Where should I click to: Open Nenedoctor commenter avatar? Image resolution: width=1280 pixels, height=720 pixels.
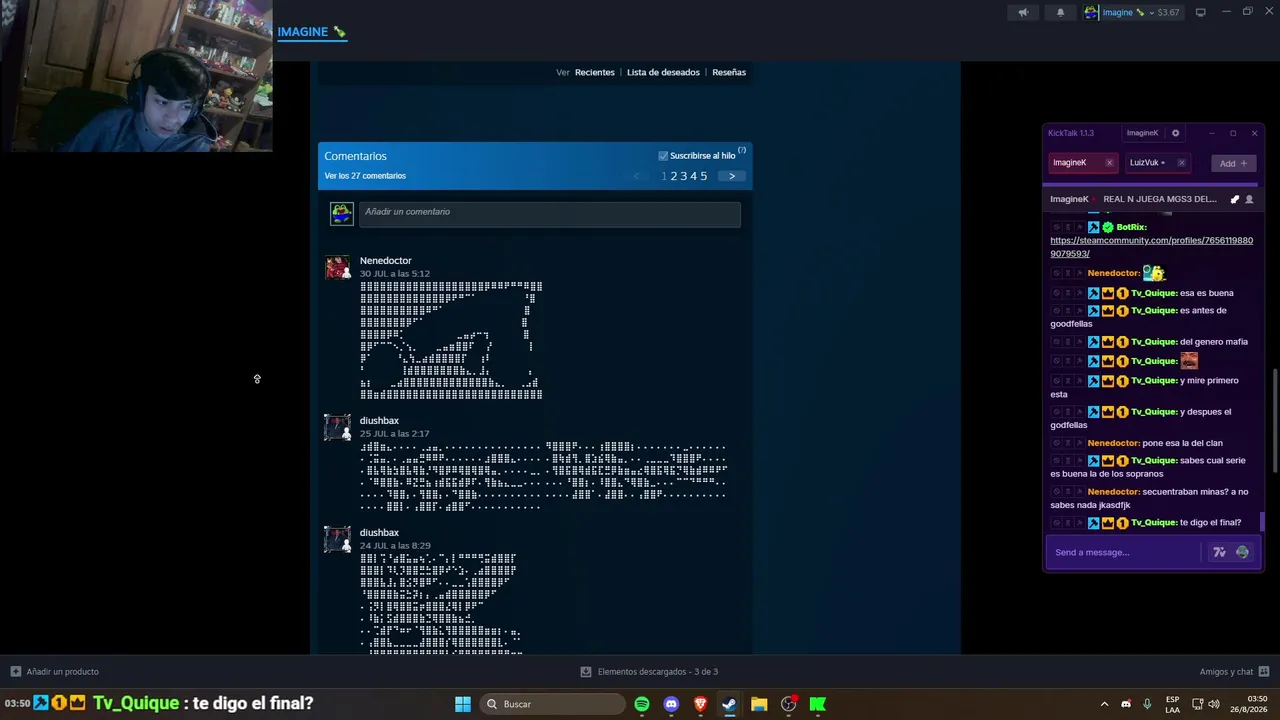tap(337, 268)
